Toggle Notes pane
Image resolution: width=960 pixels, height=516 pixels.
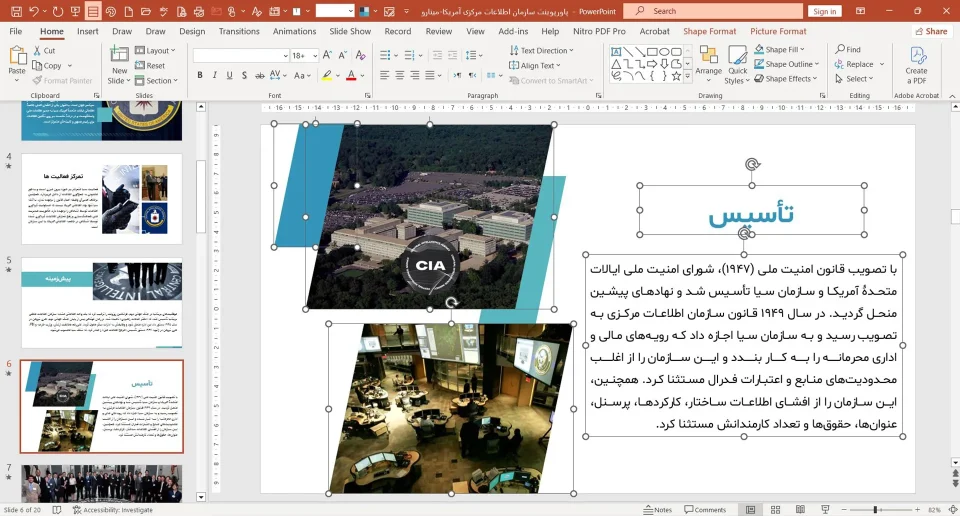(x=658, y=509)
